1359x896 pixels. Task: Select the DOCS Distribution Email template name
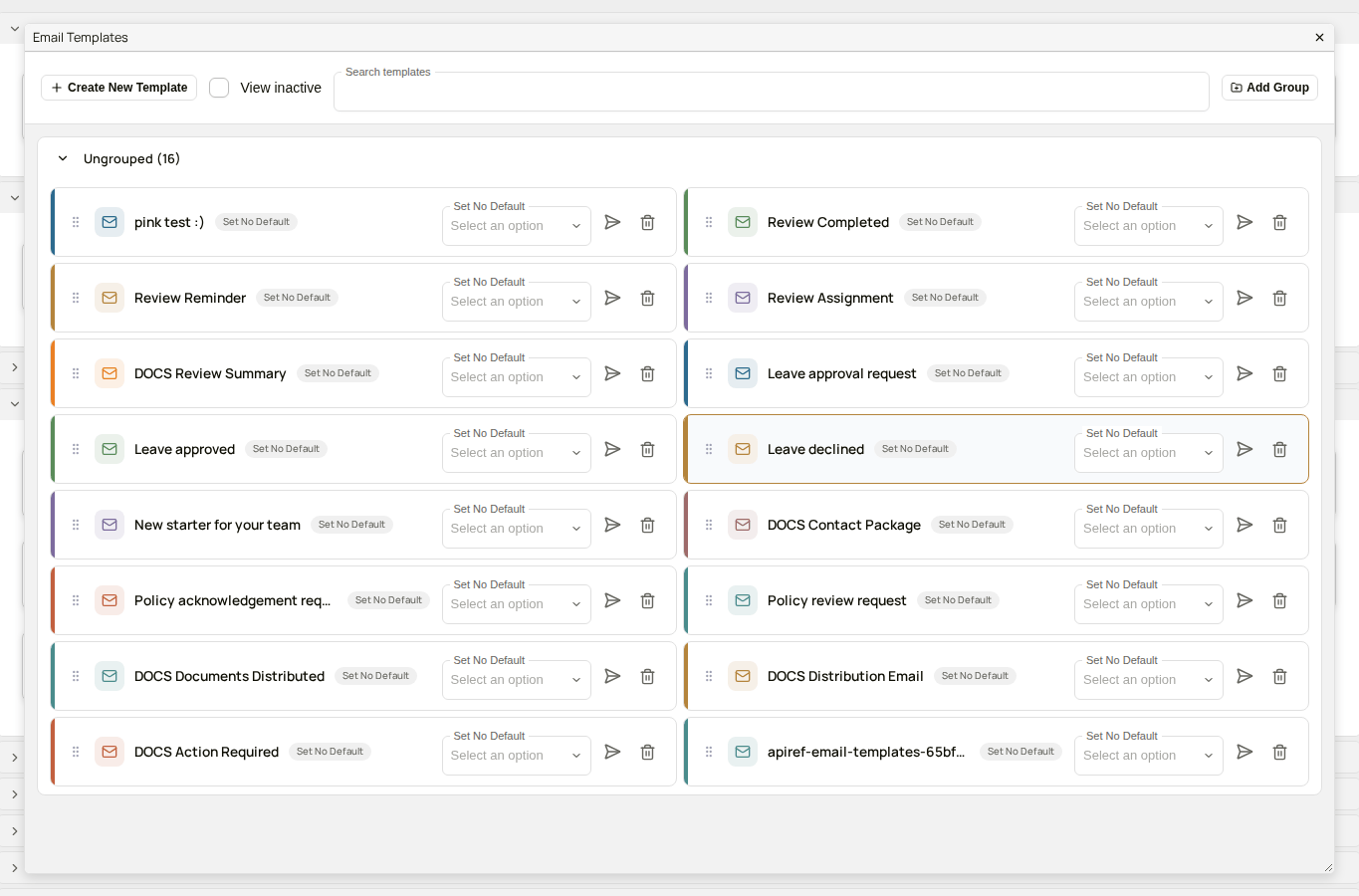[x=845, y=676]
